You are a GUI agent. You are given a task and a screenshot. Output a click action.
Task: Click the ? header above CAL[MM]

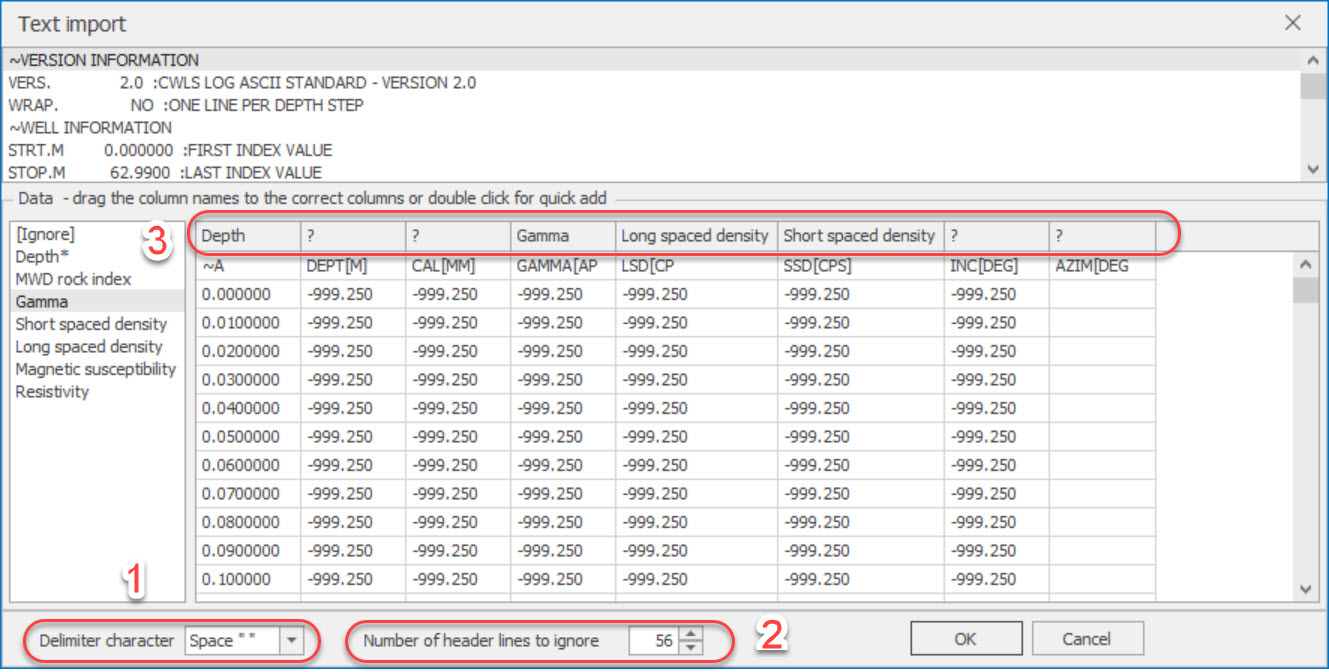[458, 236]
